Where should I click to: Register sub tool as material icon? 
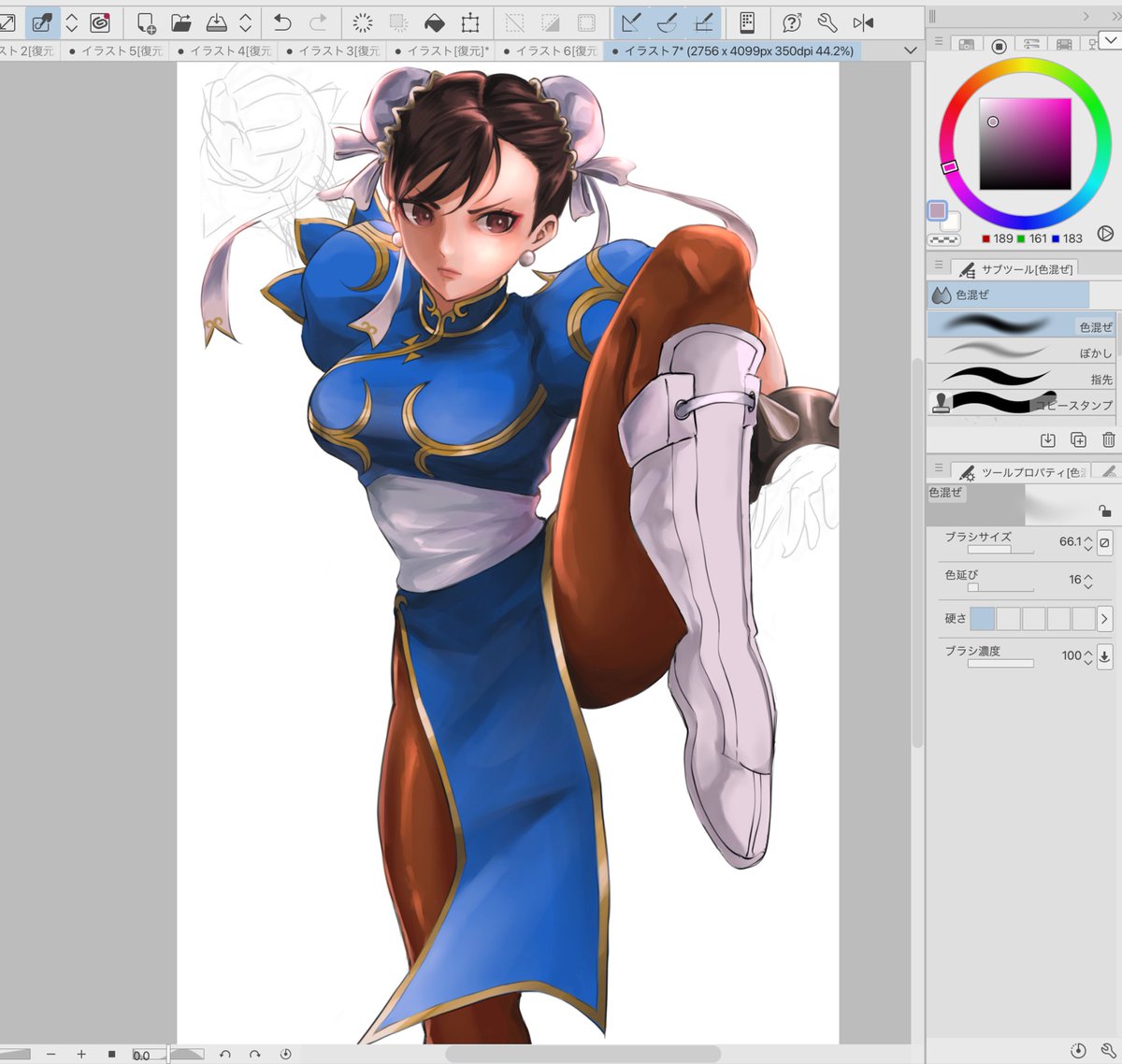(x=1048, y=439)
